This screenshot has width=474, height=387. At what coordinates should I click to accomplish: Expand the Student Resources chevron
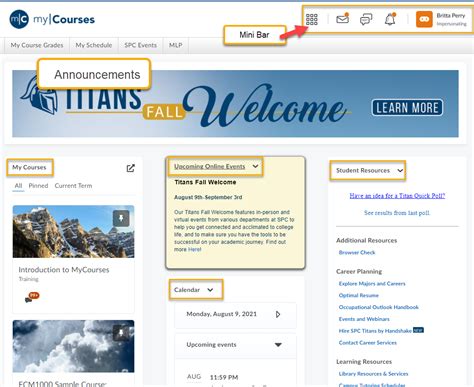point(400,170)
